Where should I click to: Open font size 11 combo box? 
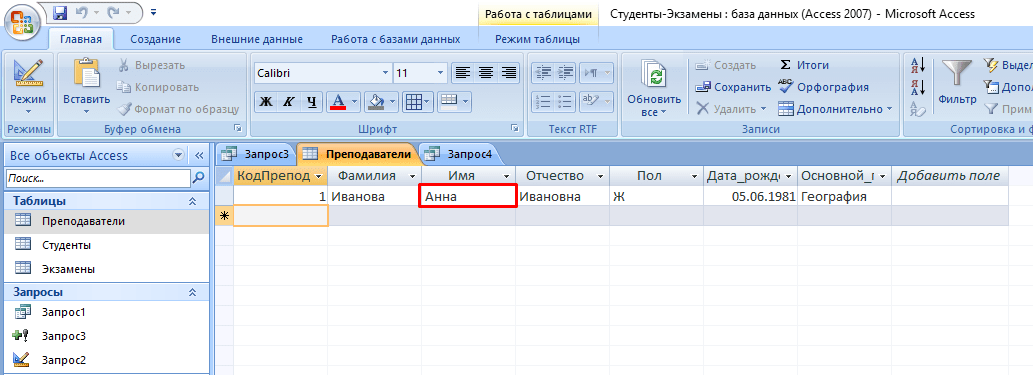(420, 73)
